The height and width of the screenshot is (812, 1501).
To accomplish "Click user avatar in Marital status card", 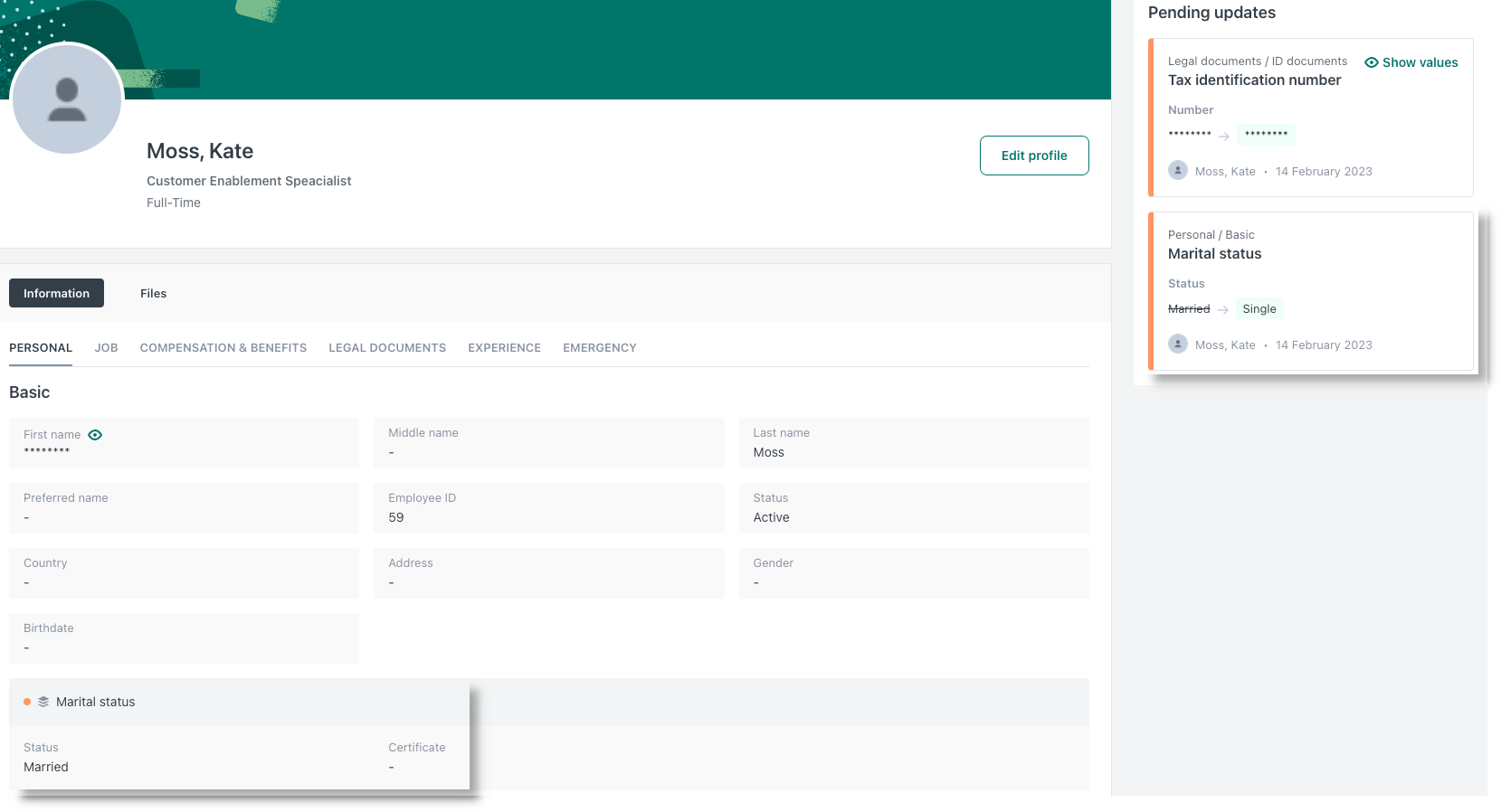I will click(x=1178, y=344).
